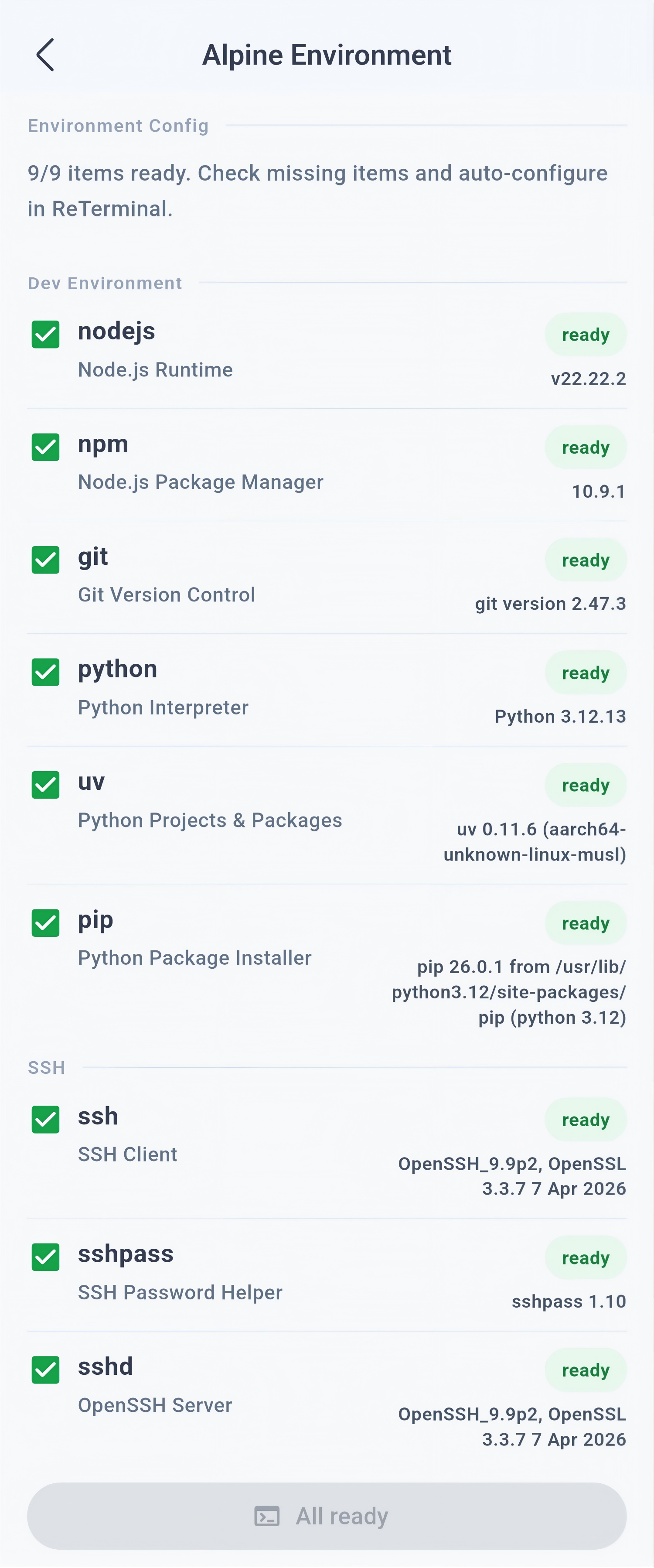
Task: Click the Python 3.12.13 version text
Action: click(560, 717)
